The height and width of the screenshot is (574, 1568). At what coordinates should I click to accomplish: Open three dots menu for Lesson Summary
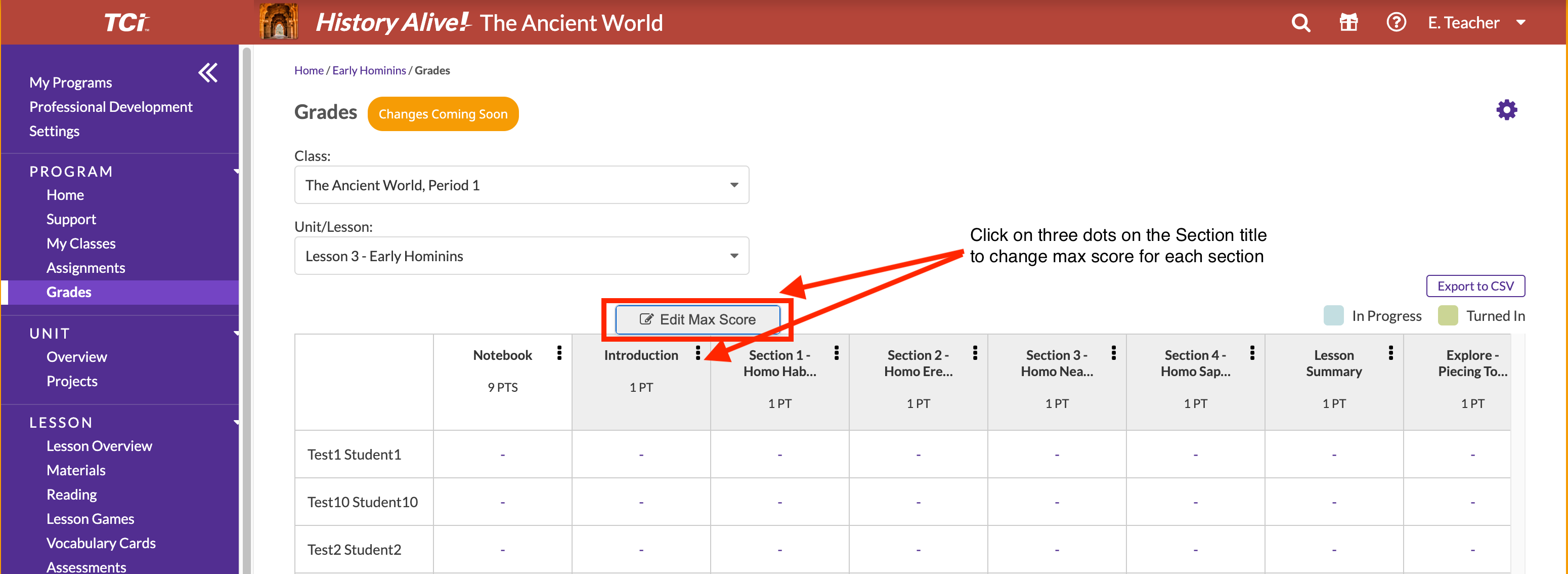[x=1391, y=353]
